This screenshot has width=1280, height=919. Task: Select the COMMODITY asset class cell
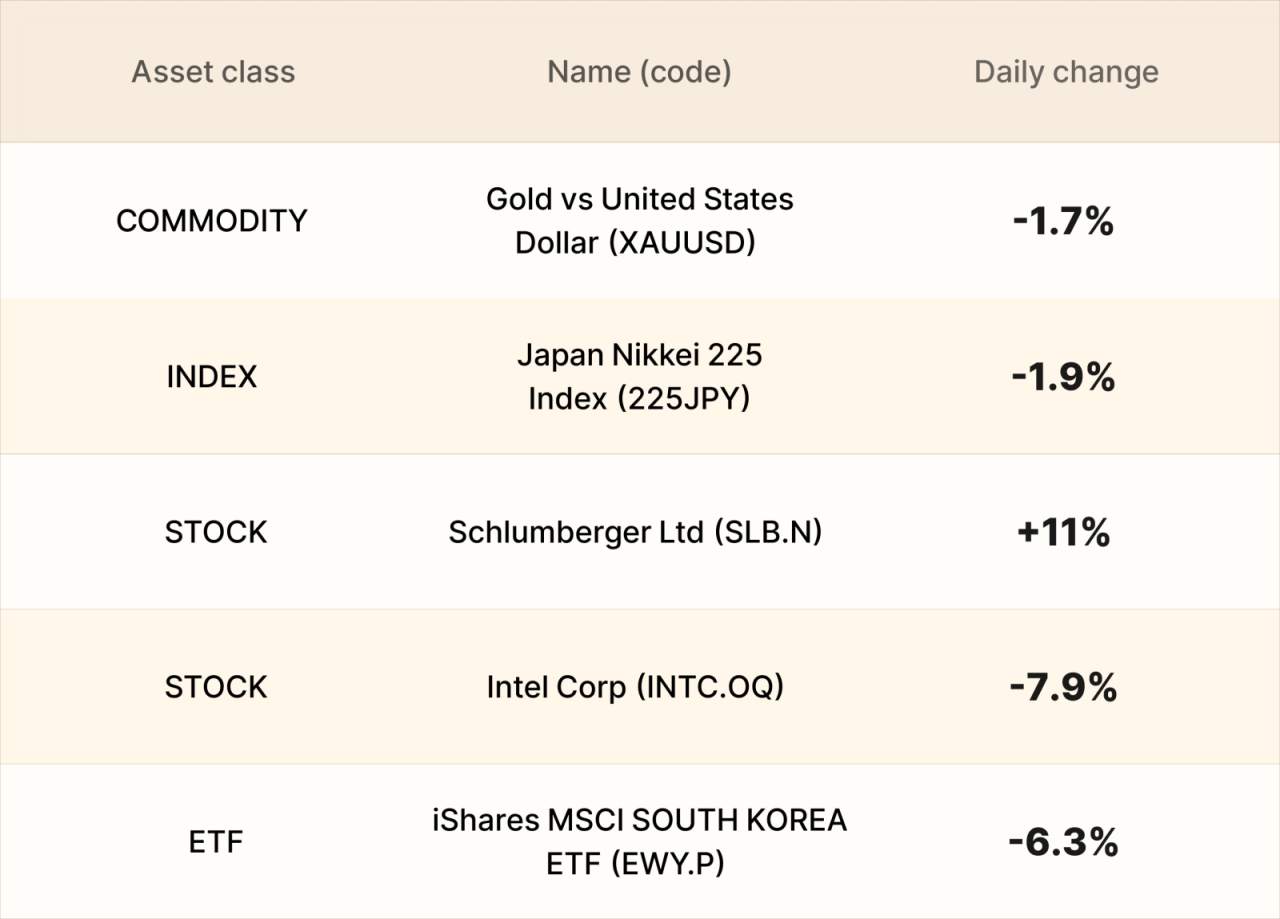[212, 221]
